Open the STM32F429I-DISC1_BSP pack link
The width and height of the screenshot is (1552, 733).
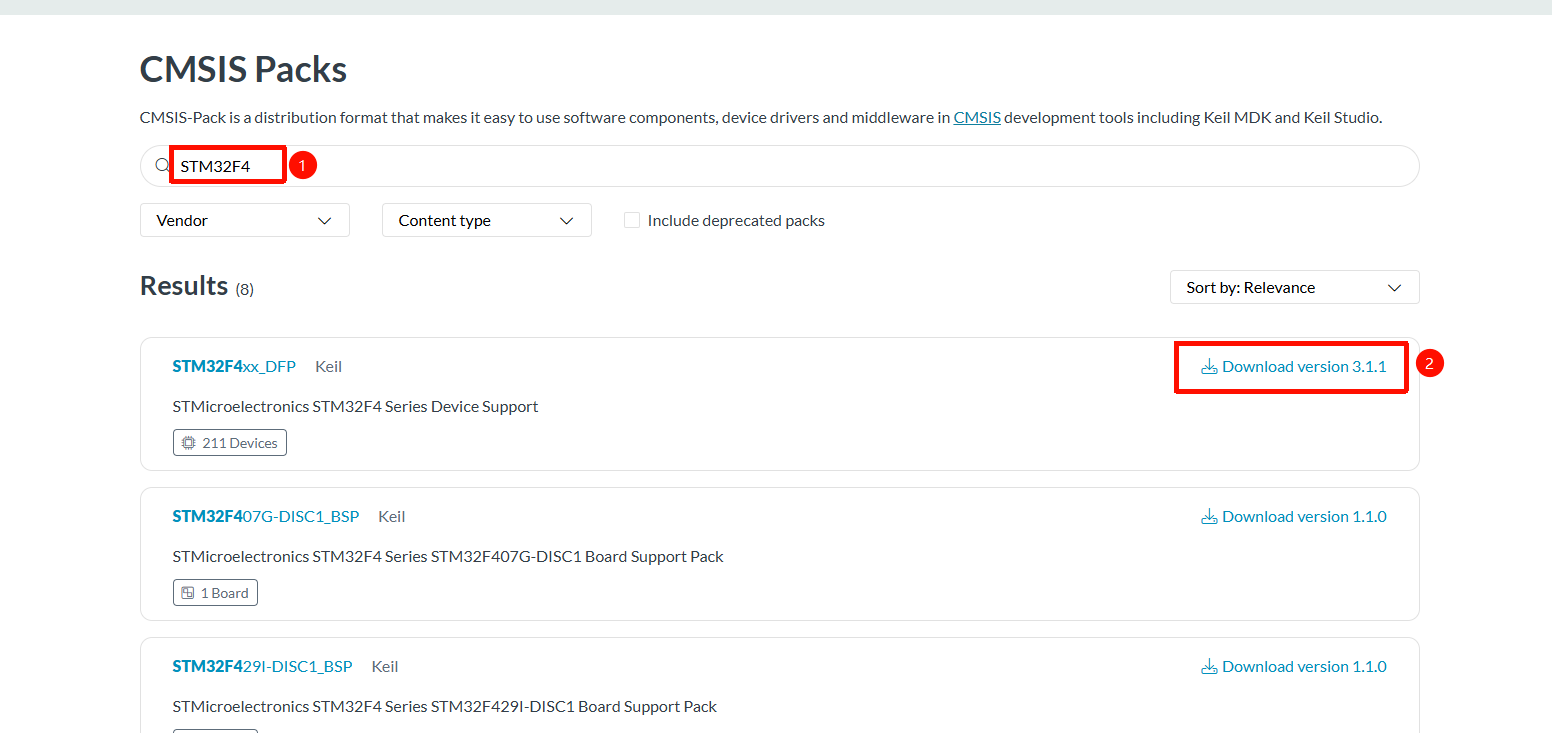tap(262, 667)
